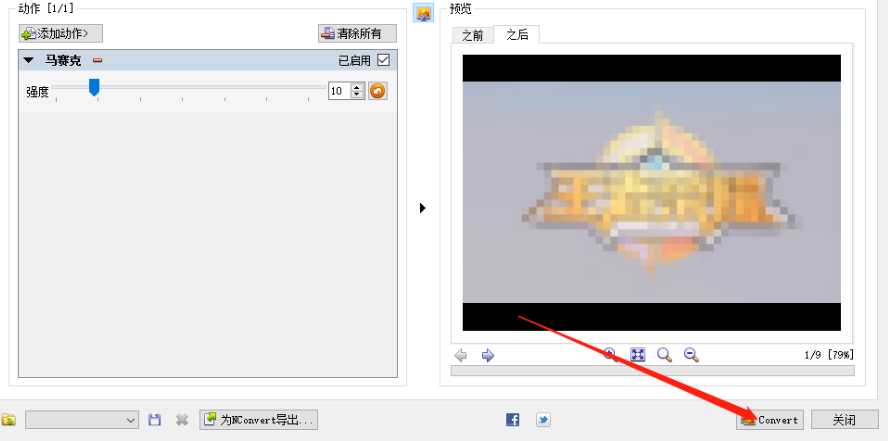Delete the script with the X icon
Viewport: 888px width, 441px height.
[182, 419]
